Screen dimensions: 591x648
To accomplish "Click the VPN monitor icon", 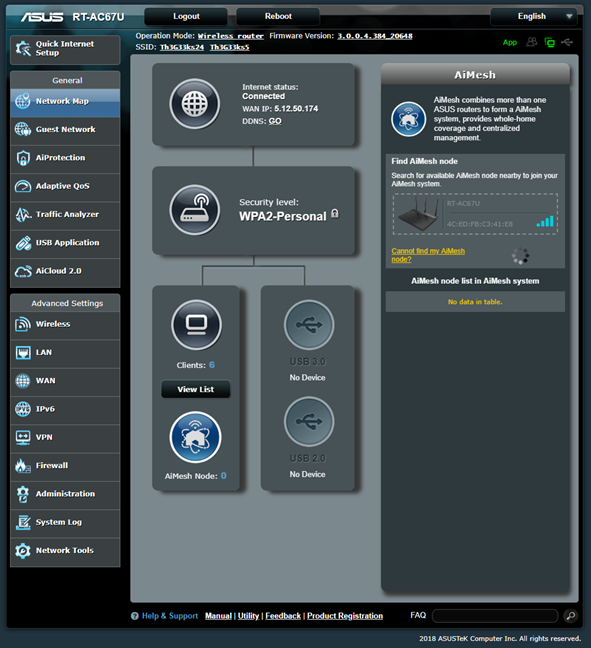I will 23,438.
